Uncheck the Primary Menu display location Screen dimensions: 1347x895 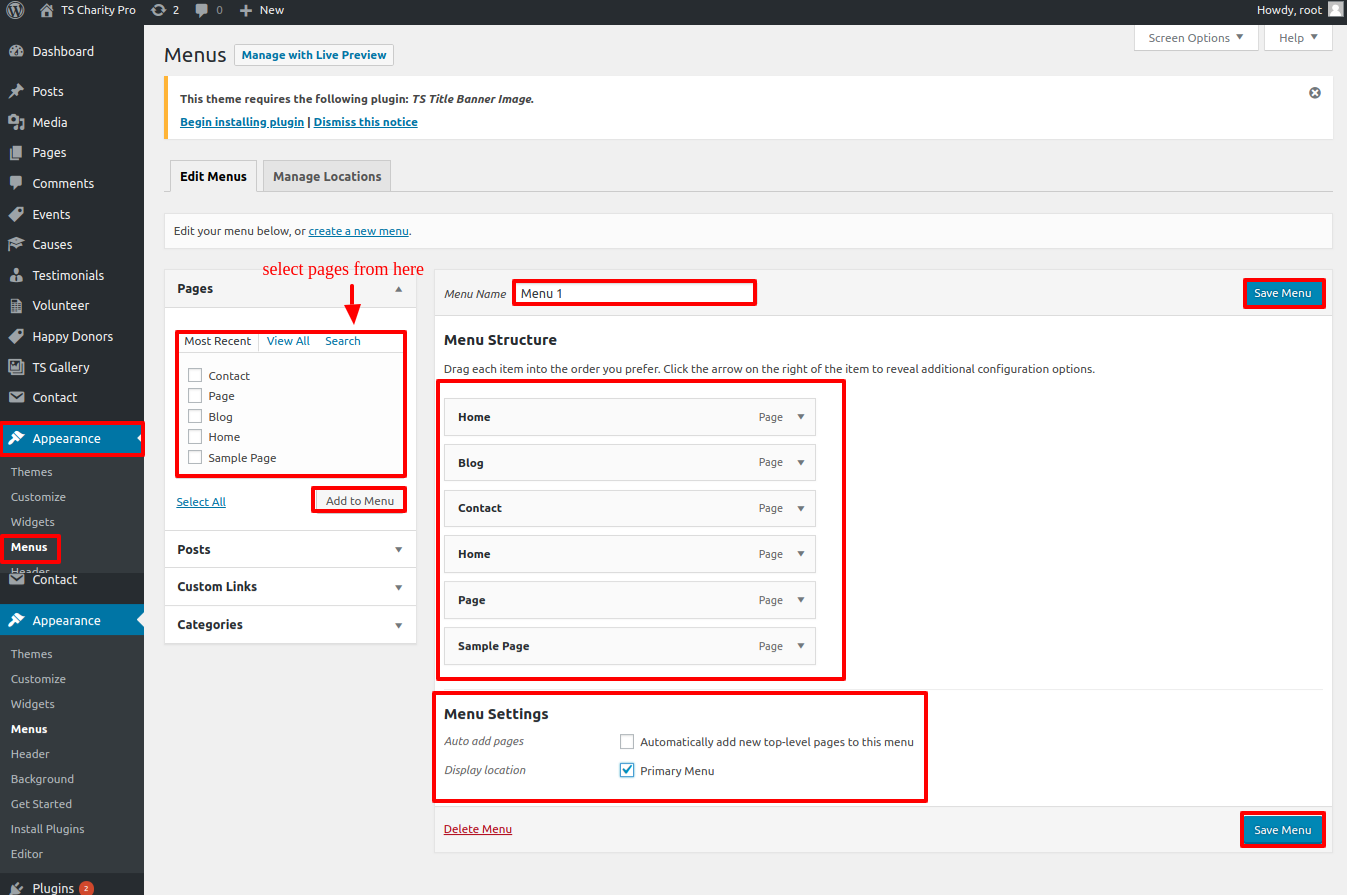click(627, 771)
